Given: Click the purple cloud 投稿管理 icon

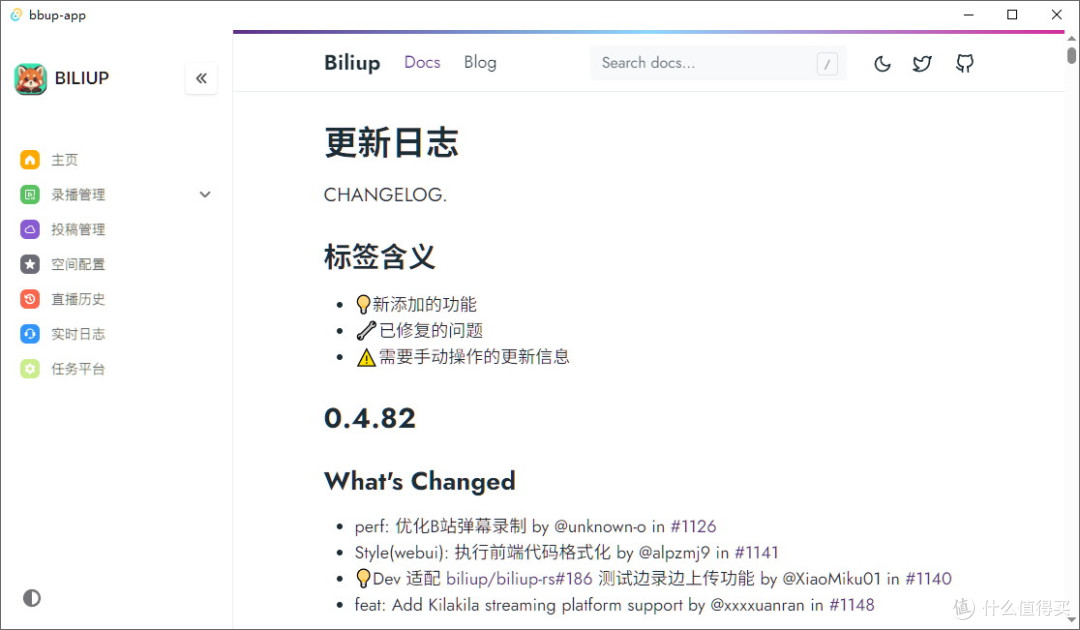Looking at the screenshot, I should pyautogui.click(x=30, y=229).
